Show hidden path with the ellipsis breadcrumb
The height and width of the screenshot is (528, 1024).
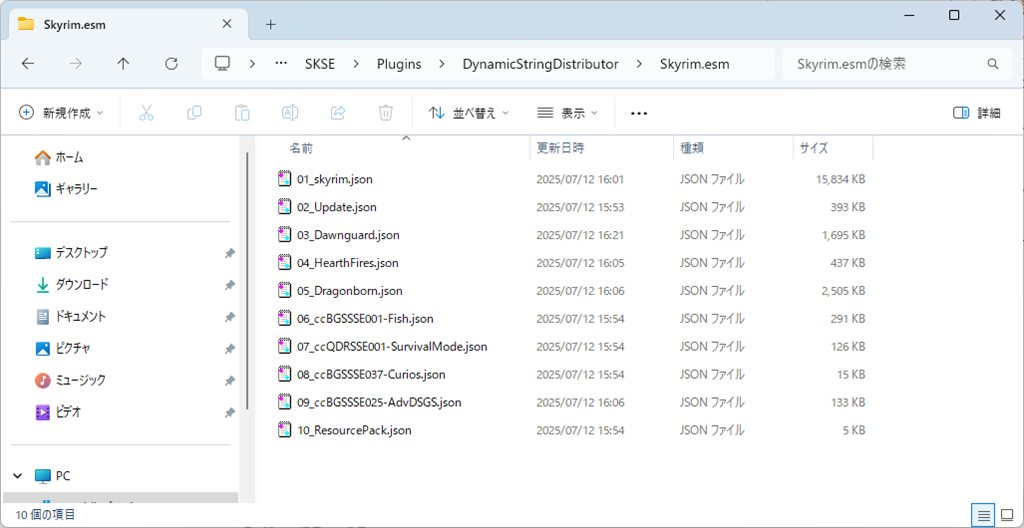click(x=281, y=63)
